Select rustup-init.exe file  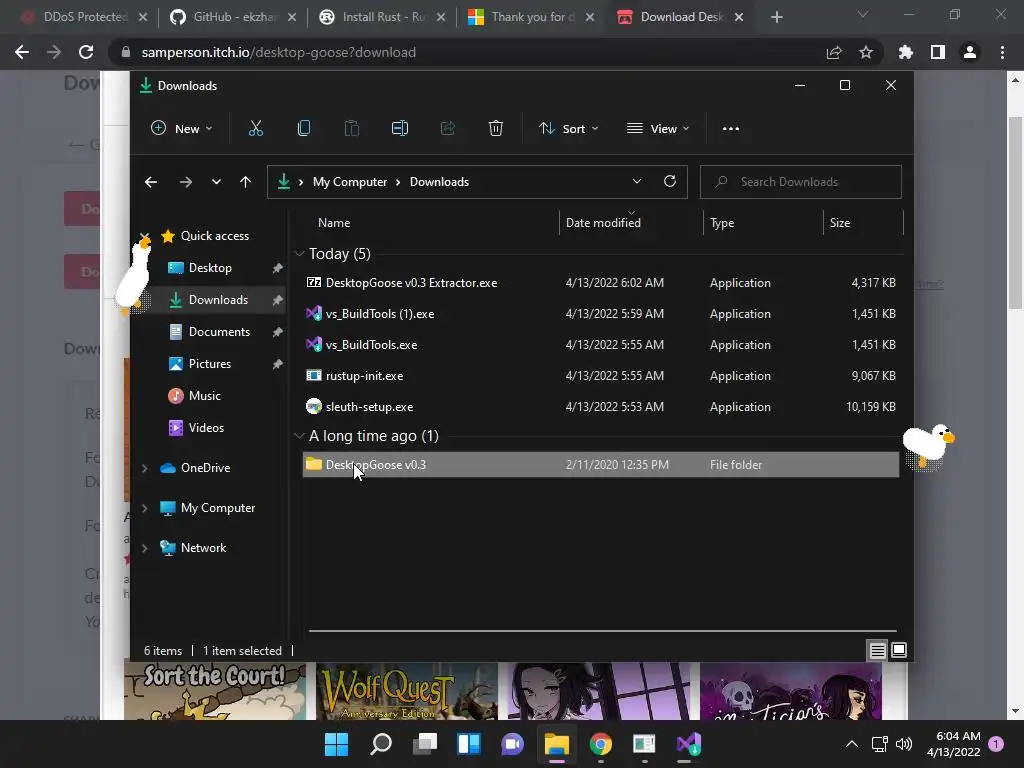[601, 376]
